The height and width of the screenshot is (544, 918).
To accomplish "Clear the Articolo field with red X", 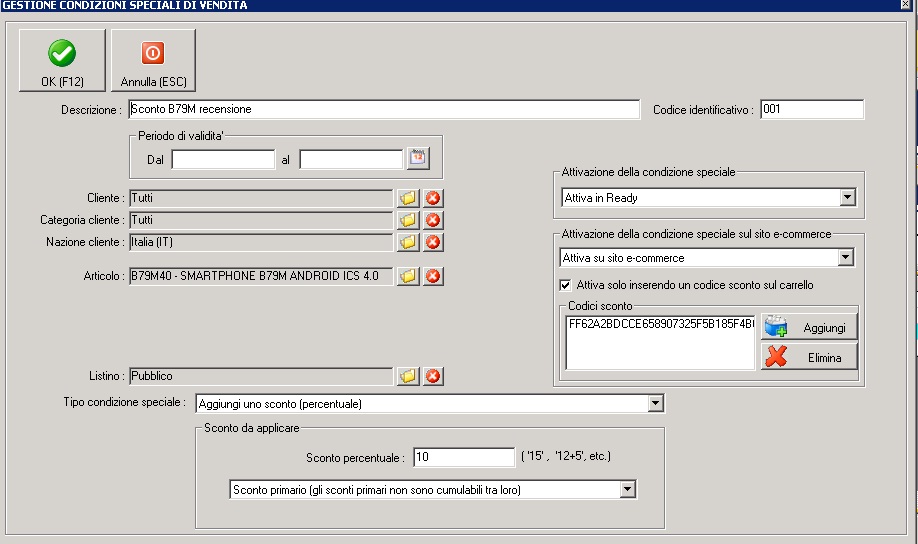I will 433,276.
